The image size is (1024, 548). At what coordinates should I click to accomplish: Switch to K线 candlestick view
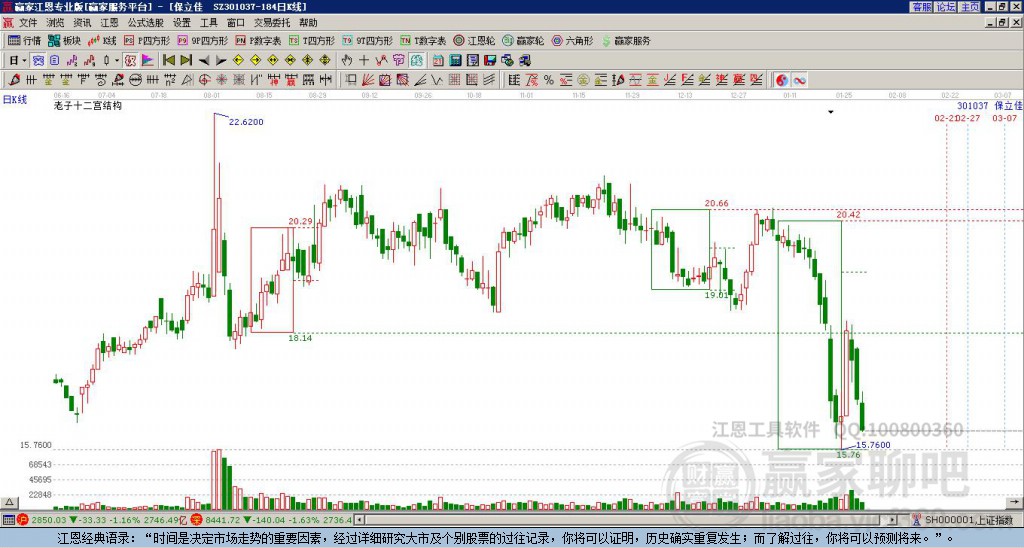coord(102,40)
